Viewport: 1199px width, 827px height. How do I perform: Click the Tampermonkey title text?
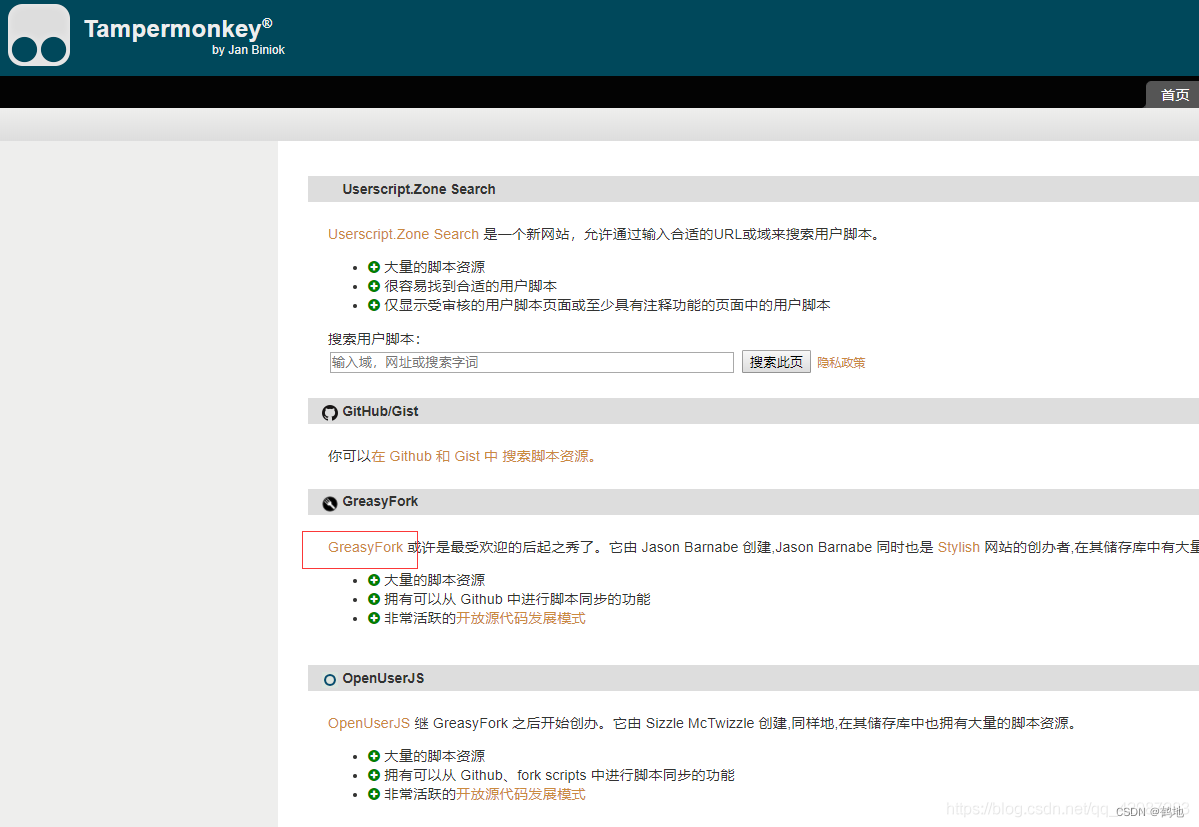[x=177, y=29]
